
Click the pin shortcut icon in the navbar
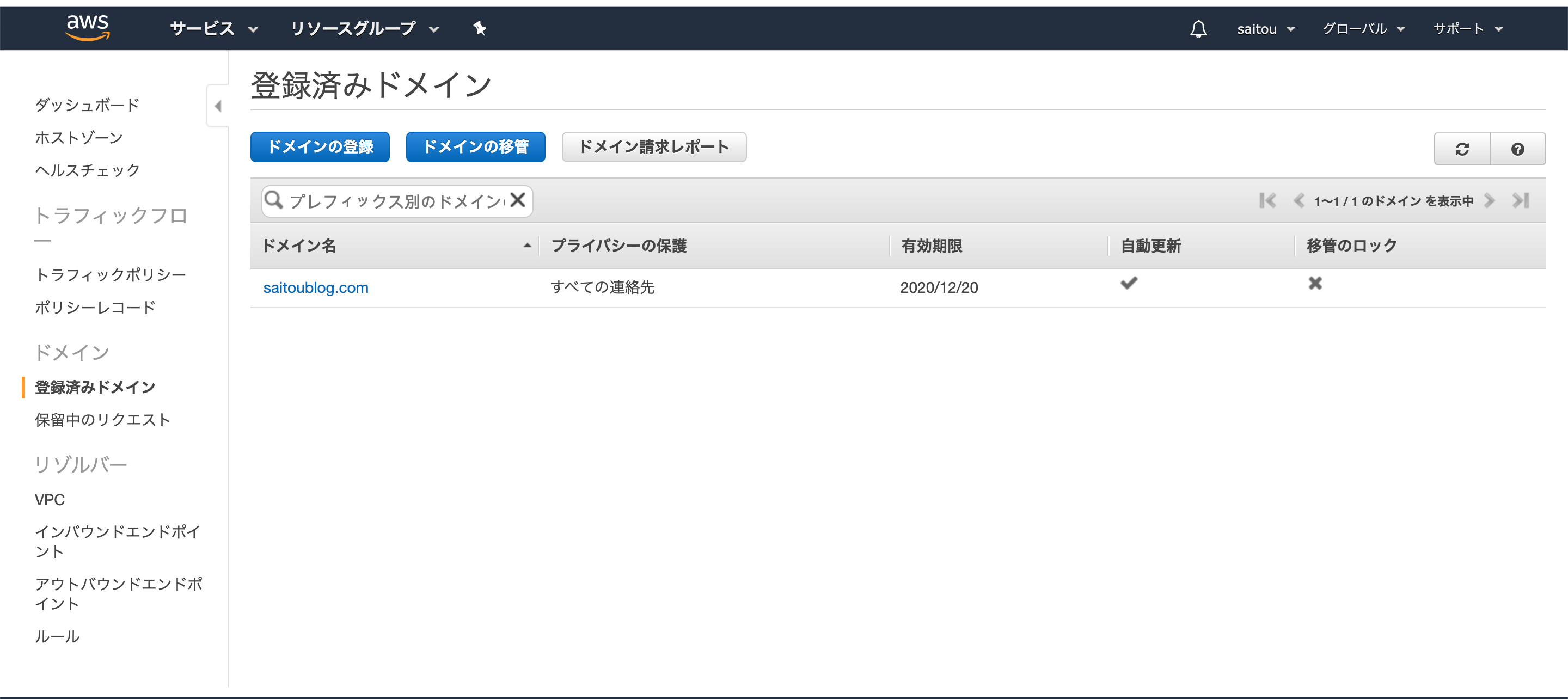pyautogui.click(x=480, y=28)
